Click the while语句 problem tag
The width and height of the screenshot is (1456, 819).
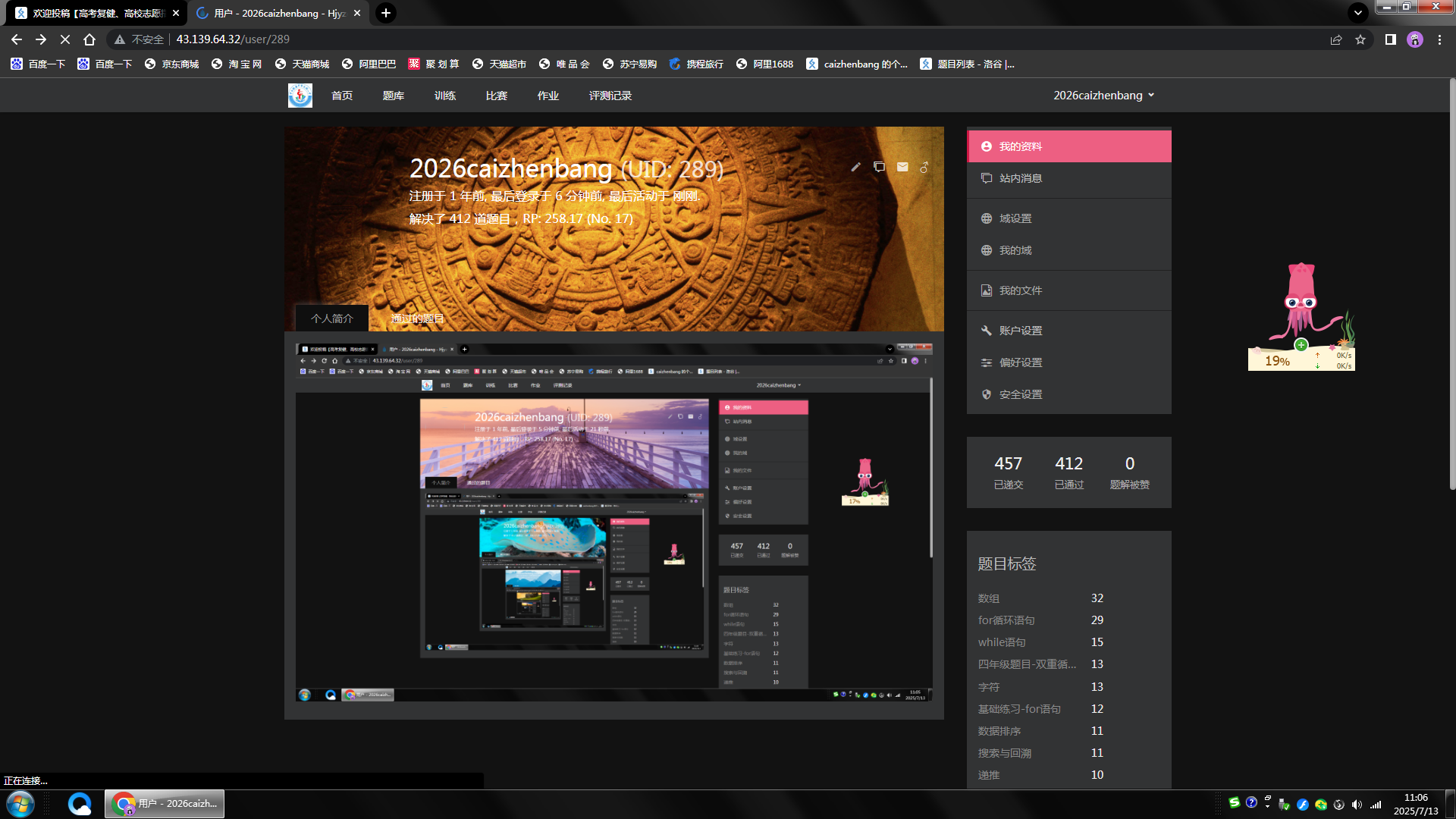click(x=1002, y=642)
